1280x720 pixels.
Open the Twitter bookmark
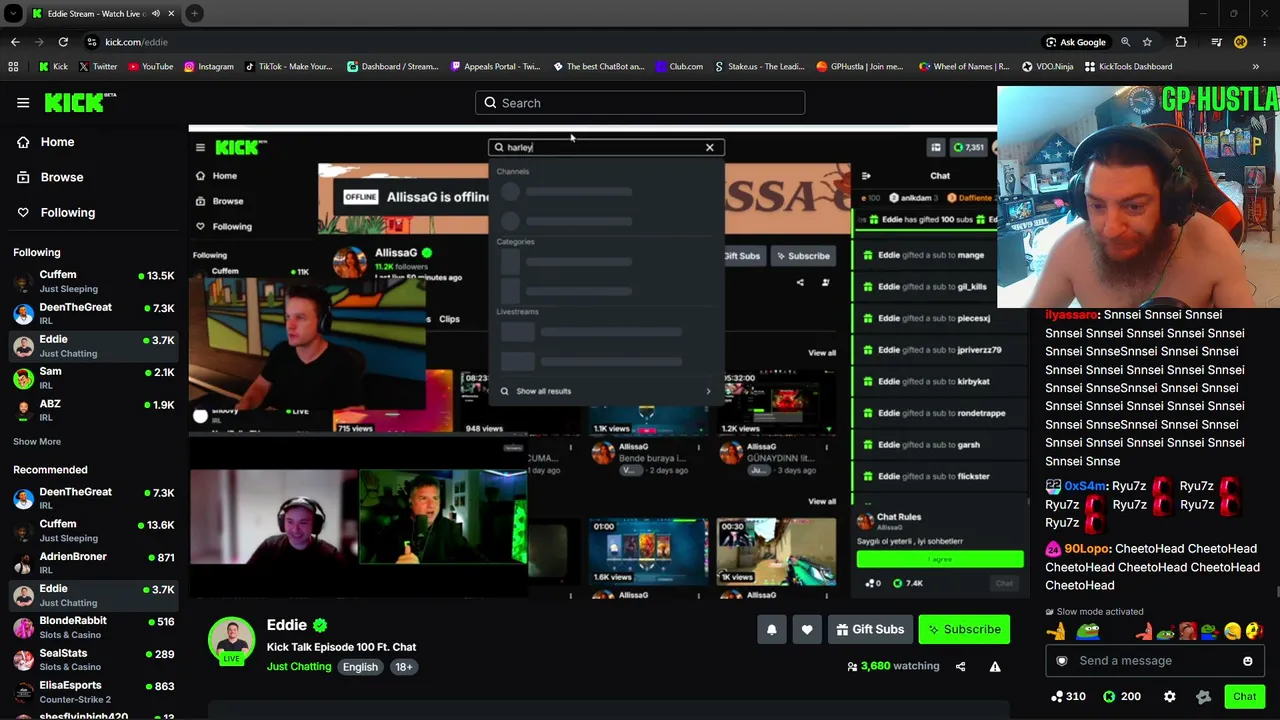click(x=97, y=67)
